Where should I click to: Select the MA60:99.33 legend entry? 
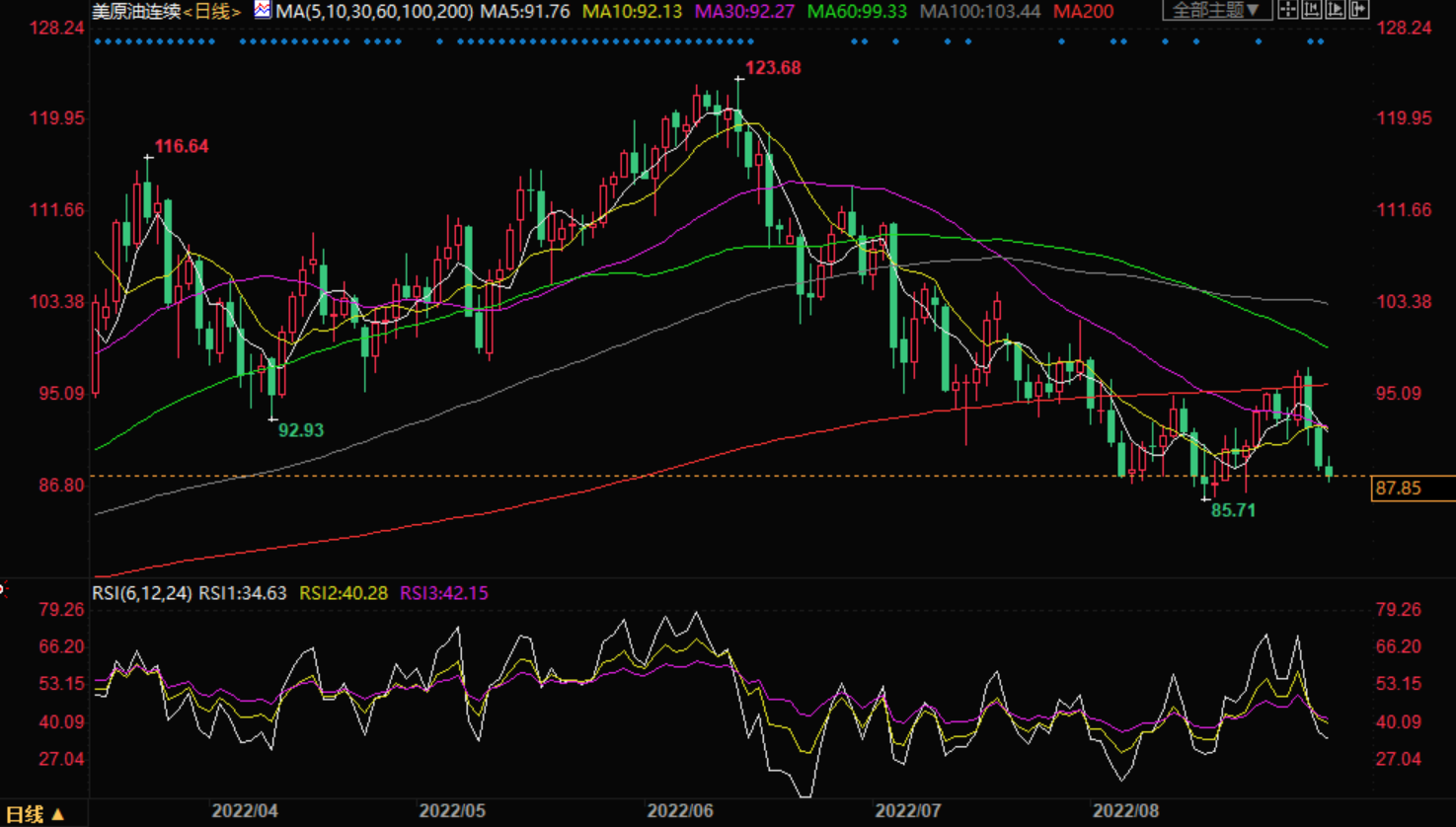tap(857, 12)
